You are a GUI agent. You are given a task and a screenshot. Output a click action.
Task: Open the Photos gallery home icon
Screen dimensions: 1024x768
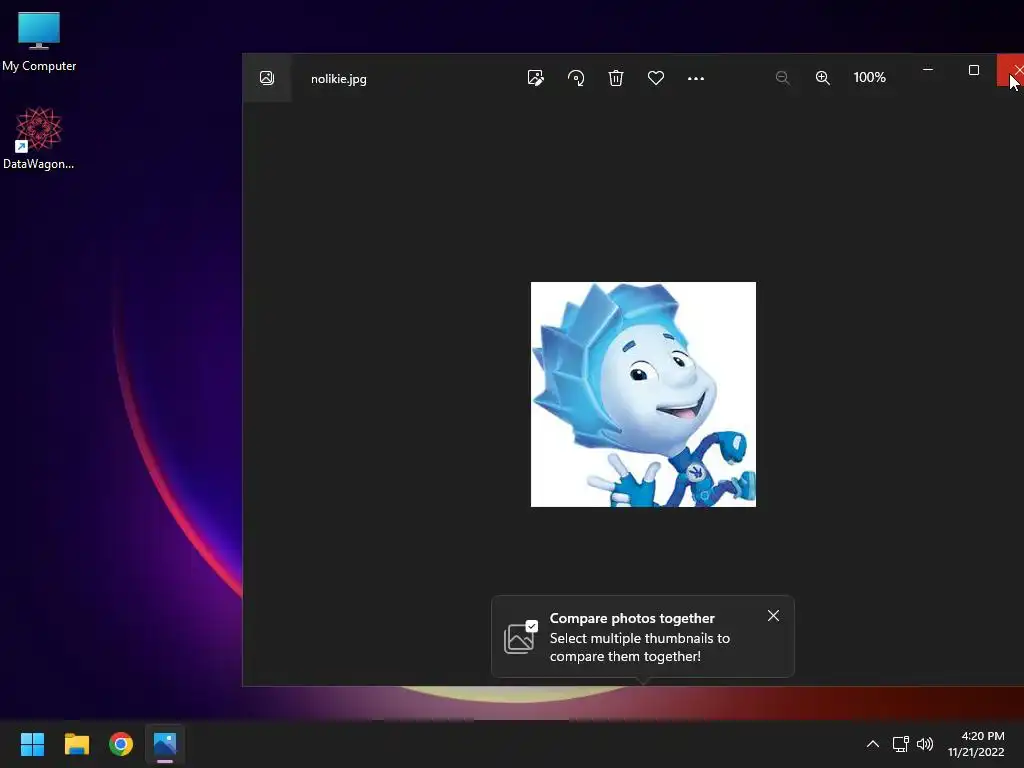[266, 78]
